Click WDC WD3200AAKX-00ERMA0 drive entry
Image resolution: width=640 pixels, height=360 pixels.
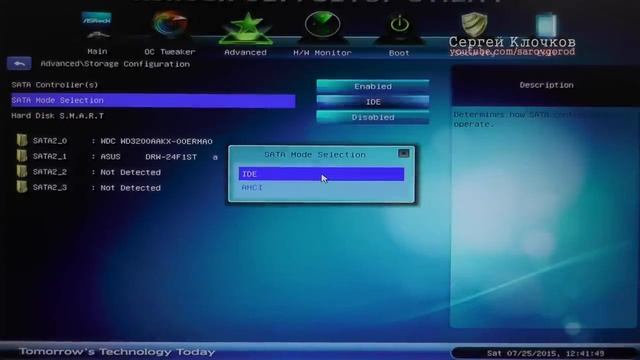[157, 141]
